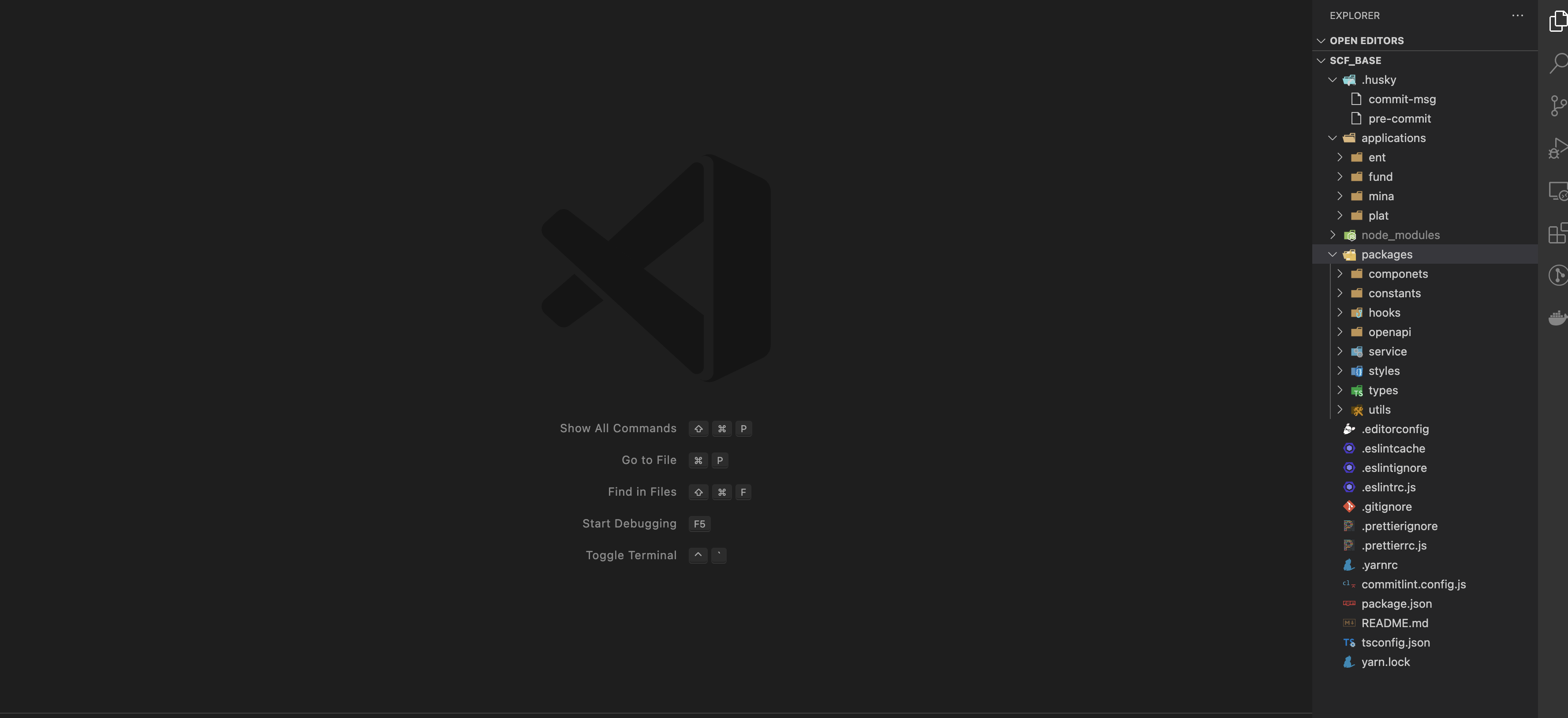Open the Search view icon

pyautogui.click(x=1558, y=63)
